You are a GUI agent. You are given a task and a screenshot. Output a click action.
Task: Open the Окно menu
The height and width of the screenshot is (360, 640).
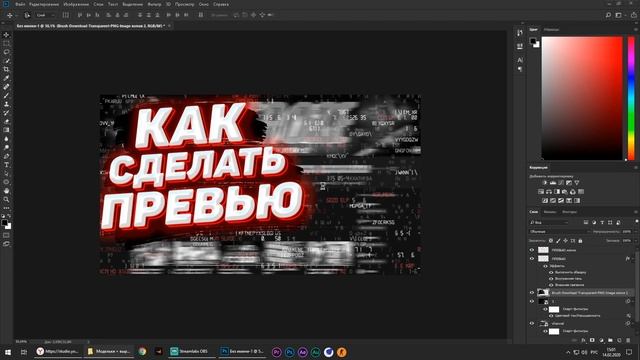[x=204, y=4]
